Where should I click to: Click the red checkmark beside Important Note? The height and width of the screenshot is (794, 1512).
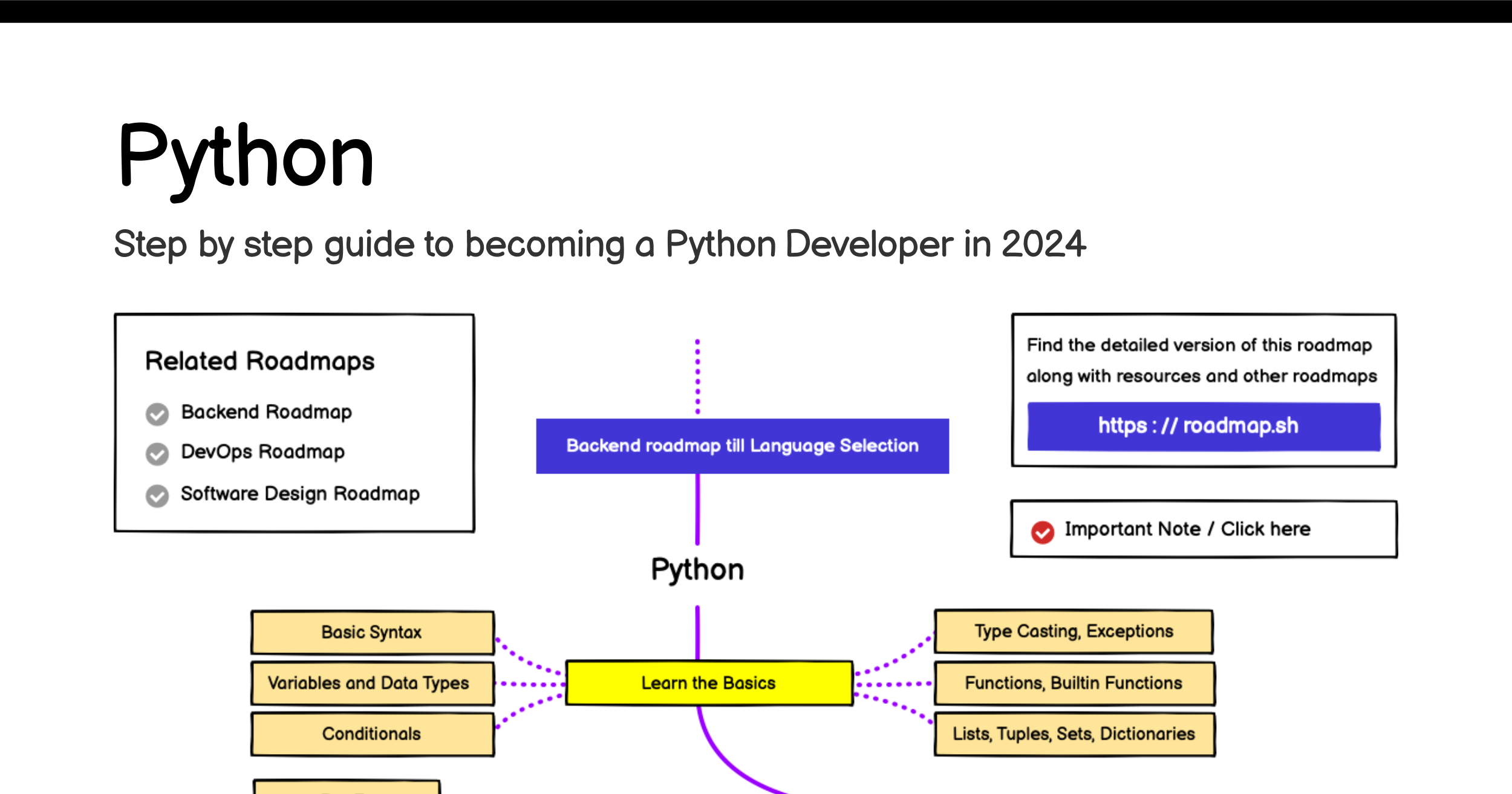click(x=1043, y=532)
